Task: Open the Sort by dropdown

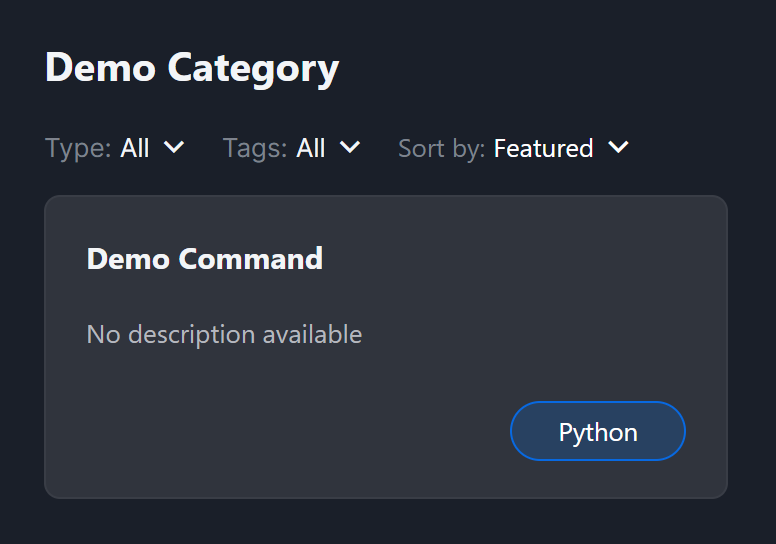Action: [x=513, y=148]
